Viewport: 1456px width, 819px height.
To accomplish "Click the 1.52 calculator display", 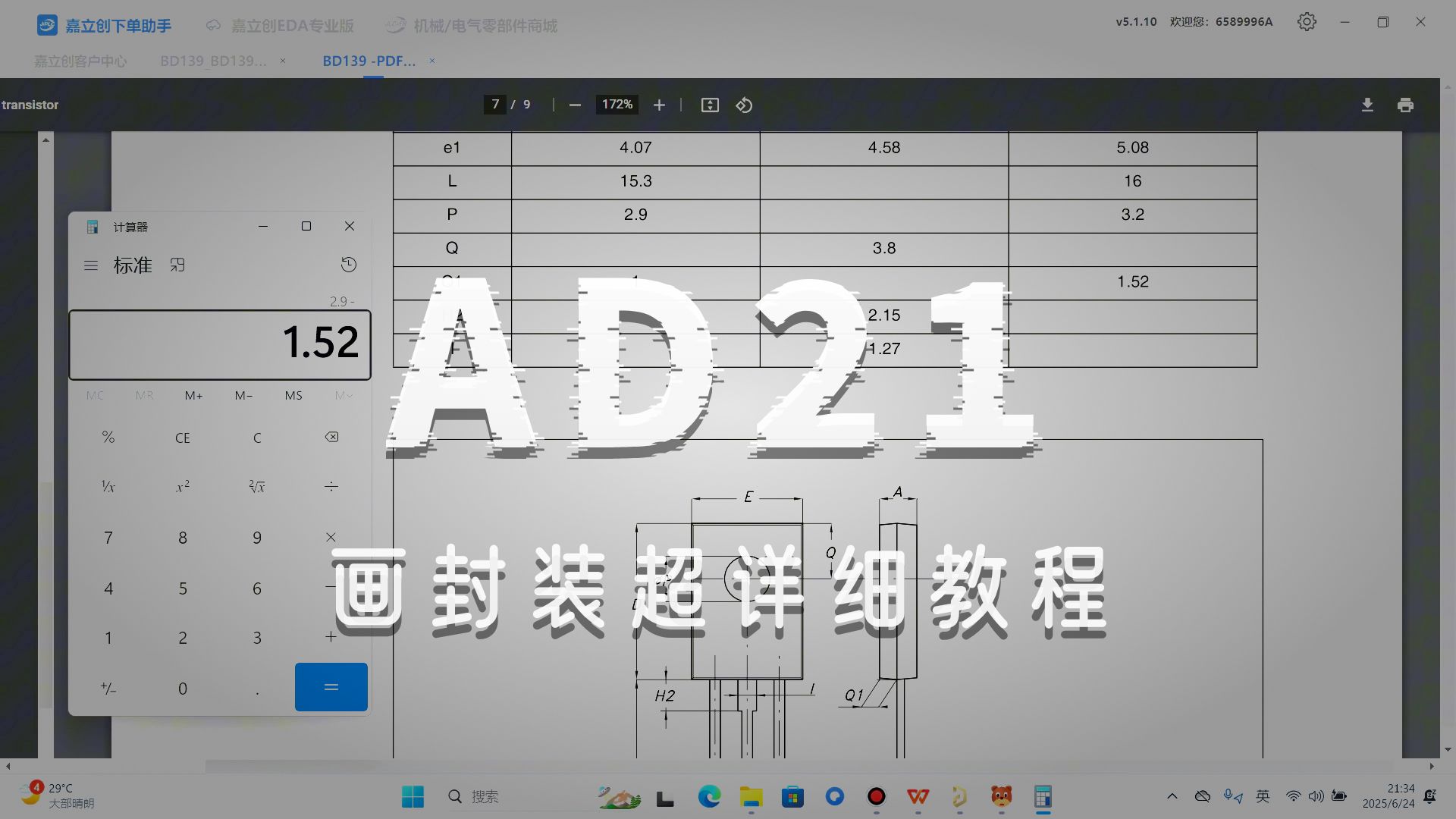I will (220, 344).
